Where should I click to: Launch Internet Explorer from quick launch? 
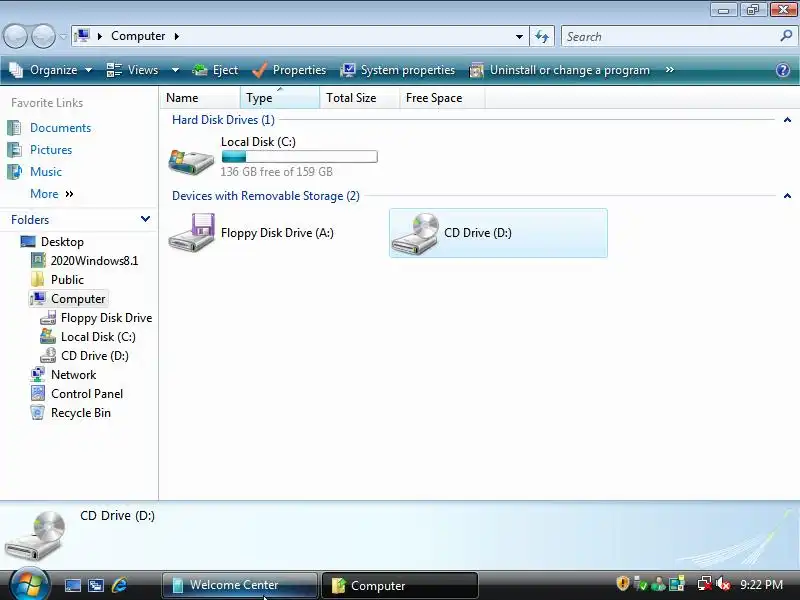(119, 585)
